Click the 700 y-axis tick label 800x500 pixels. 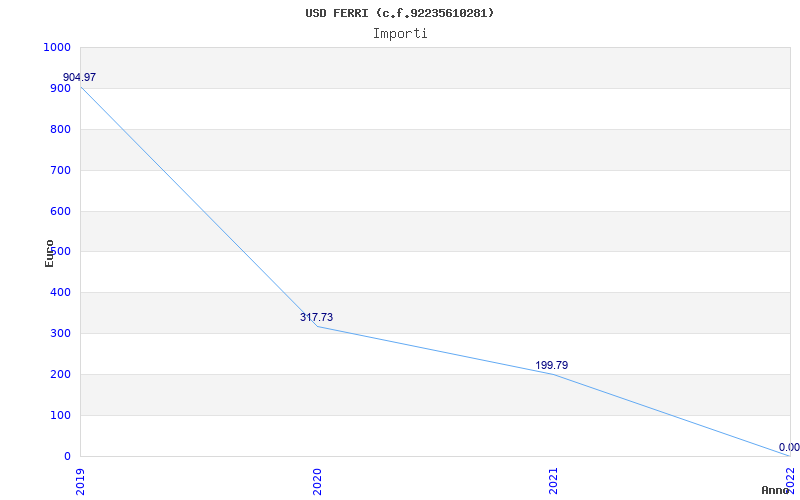[60, 170]
